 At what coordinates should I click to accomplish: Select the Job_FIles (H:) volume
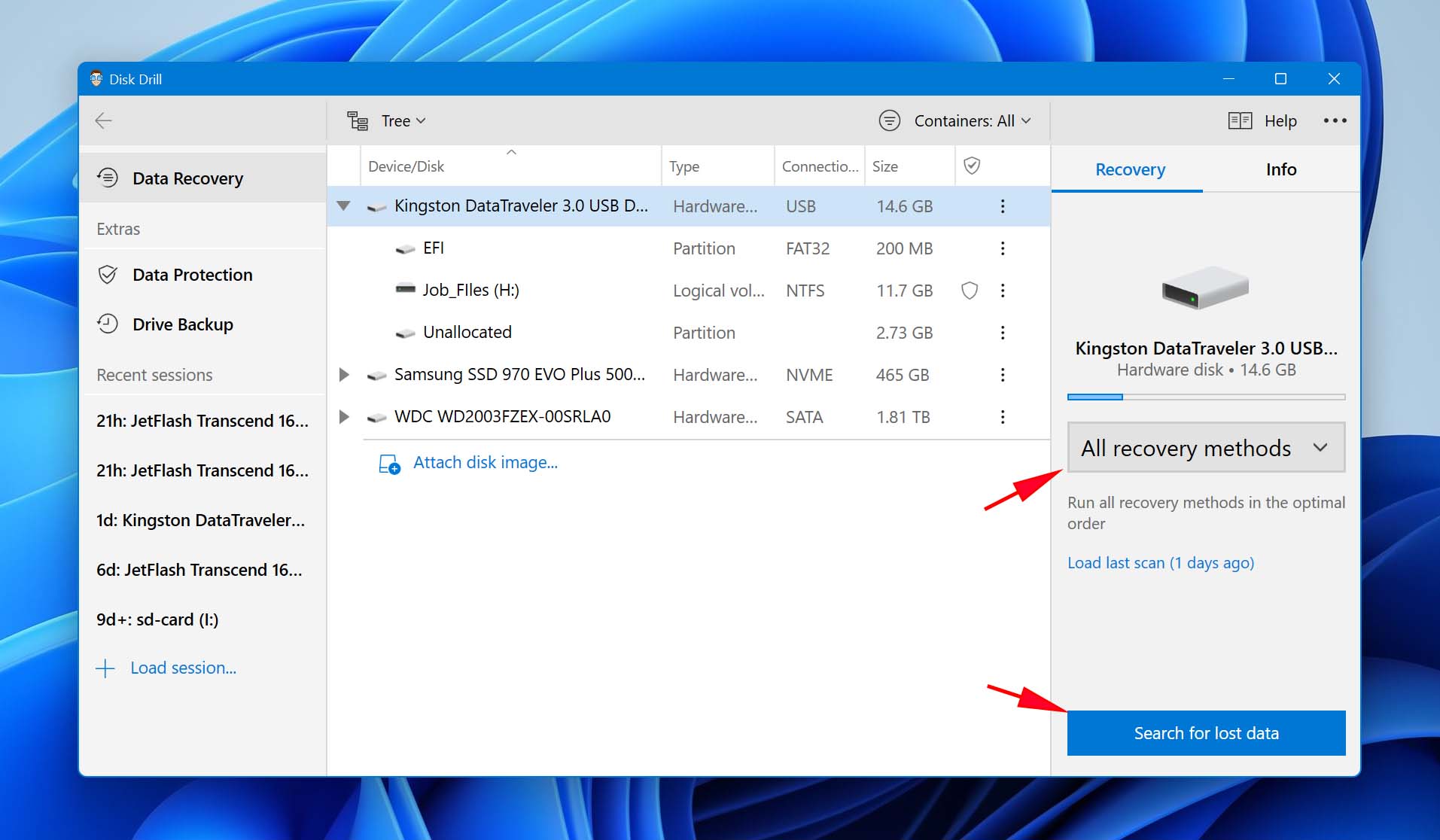[688, 290]
